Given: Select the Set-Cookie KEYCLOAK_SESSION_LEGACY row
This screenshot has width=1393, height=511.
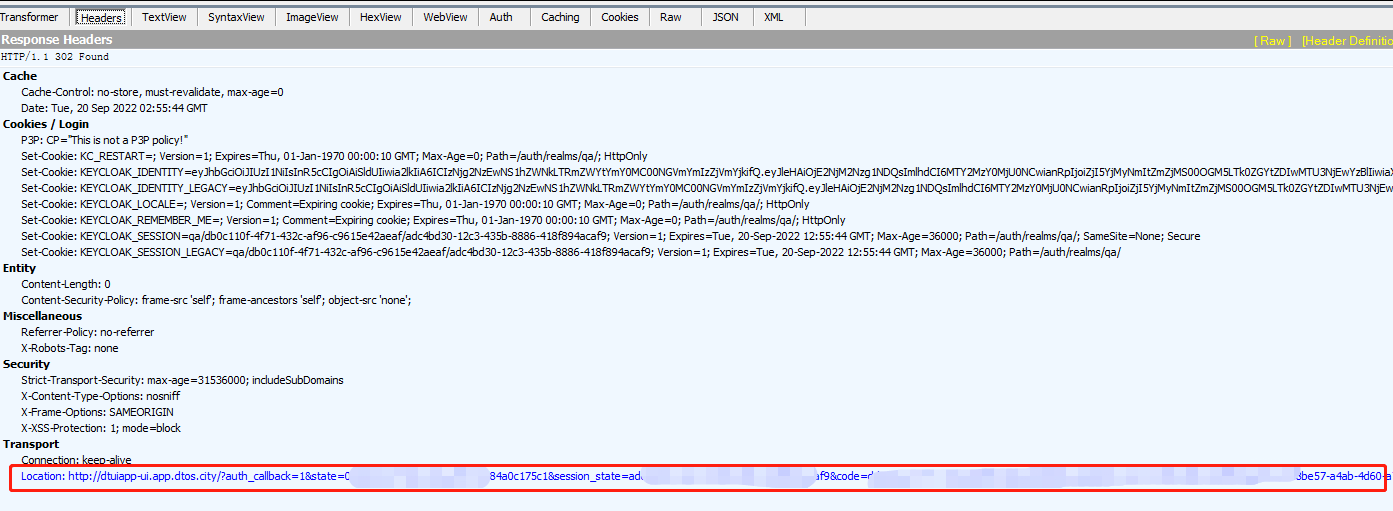Looking at the screenshot, I should pos(571,252).
